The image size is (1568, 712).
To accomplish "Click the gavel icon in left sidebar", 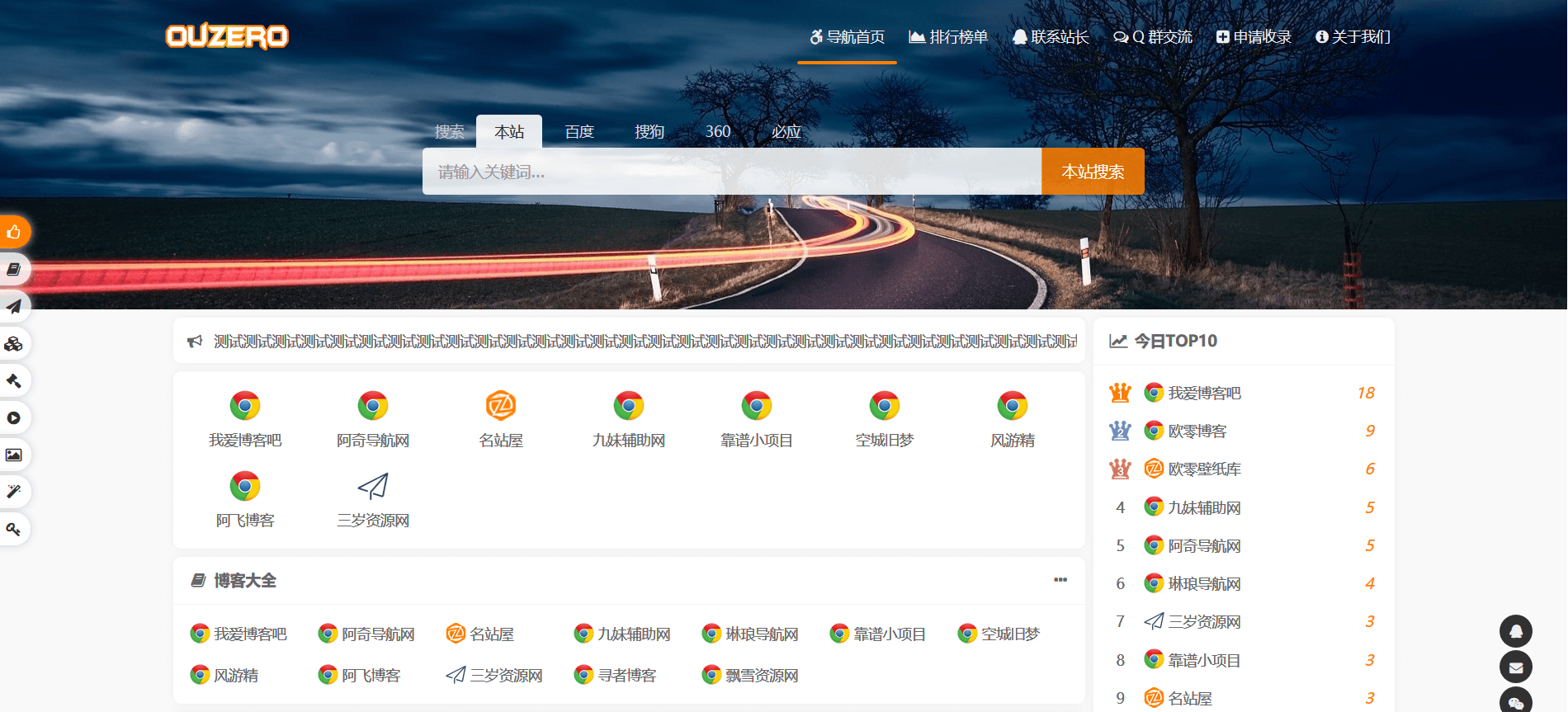I will [14, 381].
